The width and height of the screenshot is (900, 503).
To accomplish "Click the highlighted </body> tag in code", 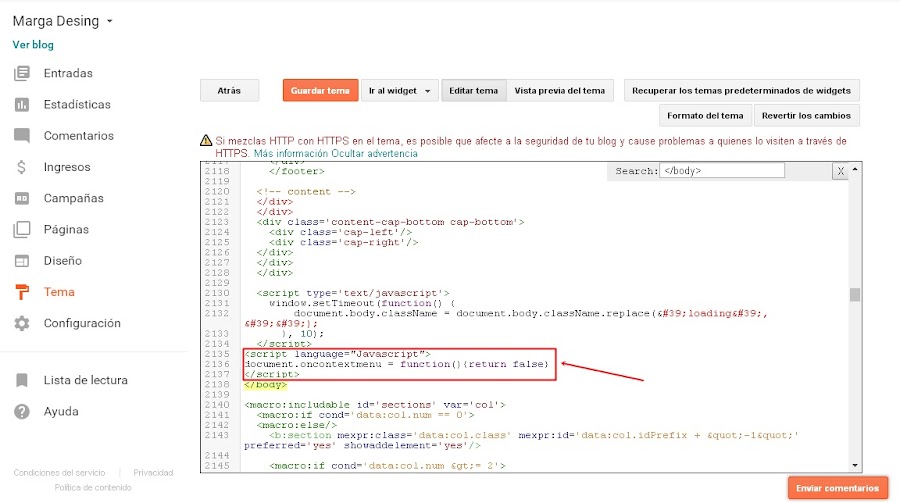I will coord(265,385).
